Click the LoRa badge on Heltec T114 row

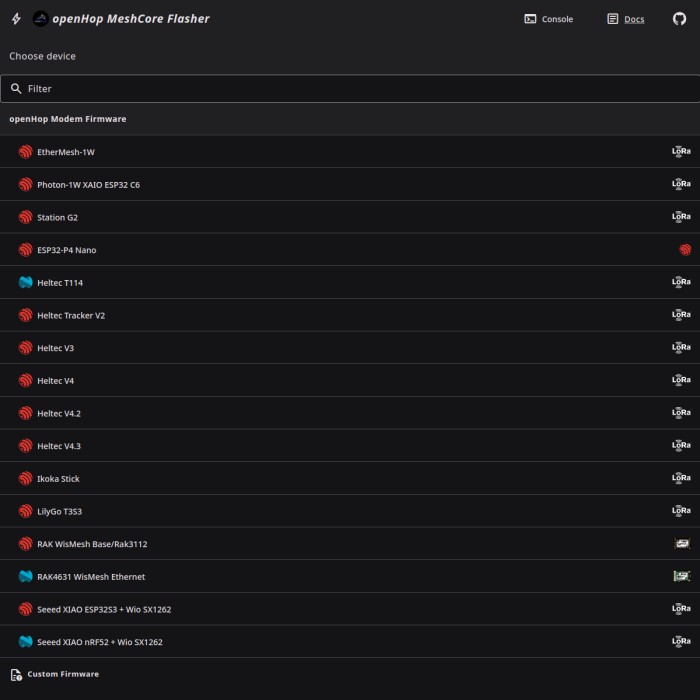[681, 282]
